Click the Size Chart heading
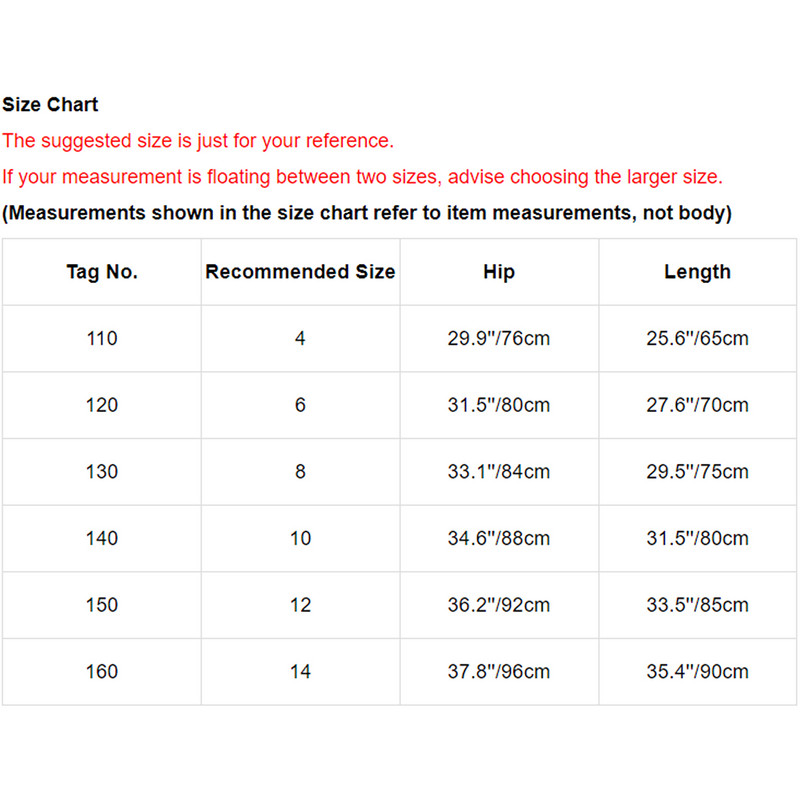This screenshot has width=800, height=800. (x=50, y=104)
